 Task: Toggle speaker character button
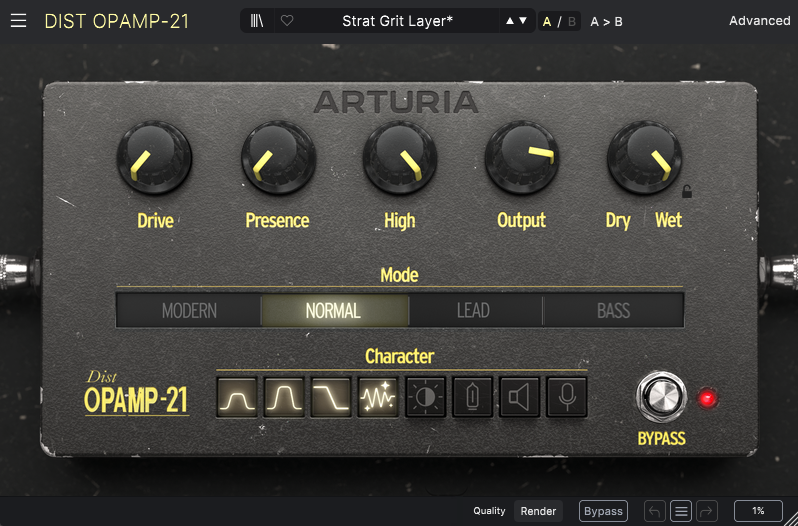[520, 397]
